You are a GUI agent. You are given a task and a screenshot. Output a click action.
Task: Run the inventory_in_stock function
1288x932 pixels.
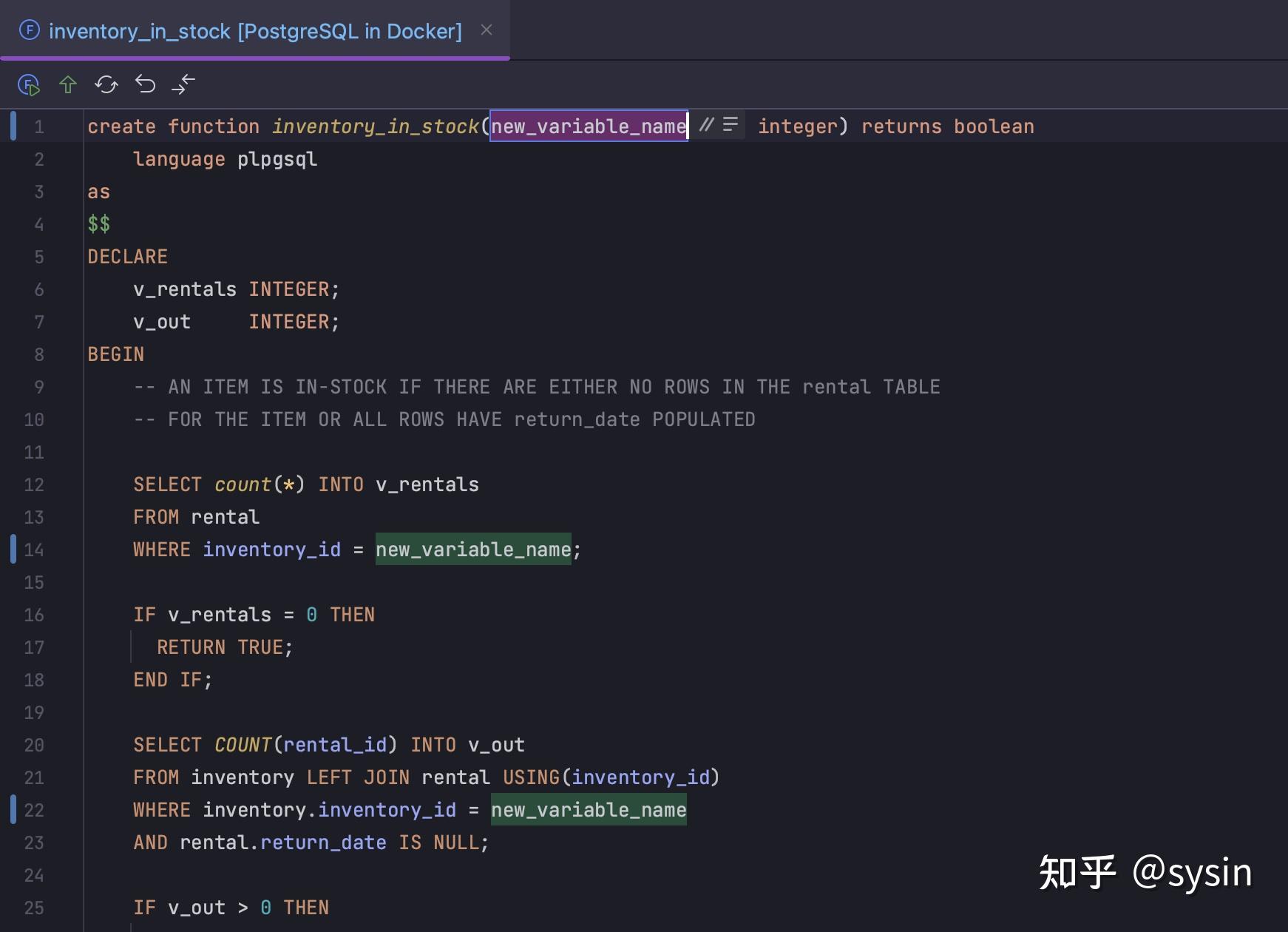(28, 84)
